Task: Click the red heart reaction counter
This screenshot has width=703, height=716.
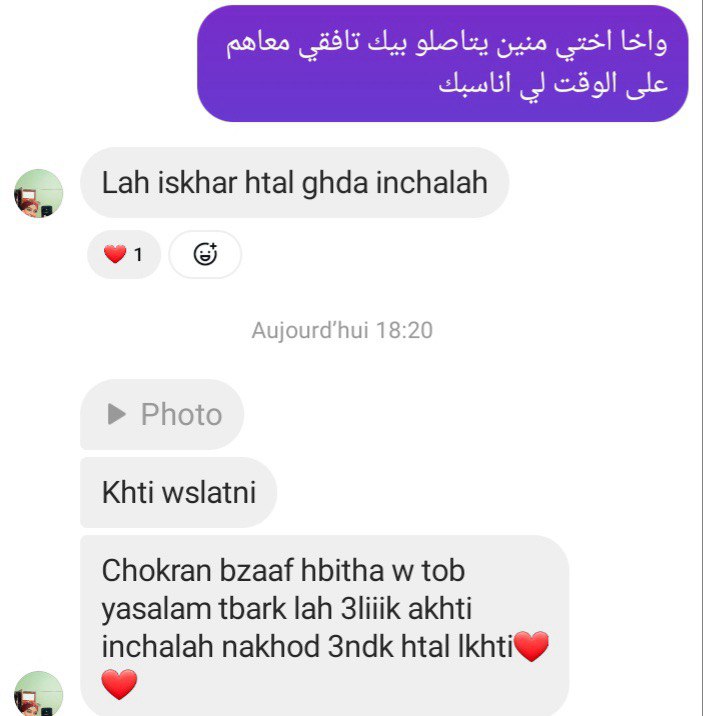Action: [124, 254]
